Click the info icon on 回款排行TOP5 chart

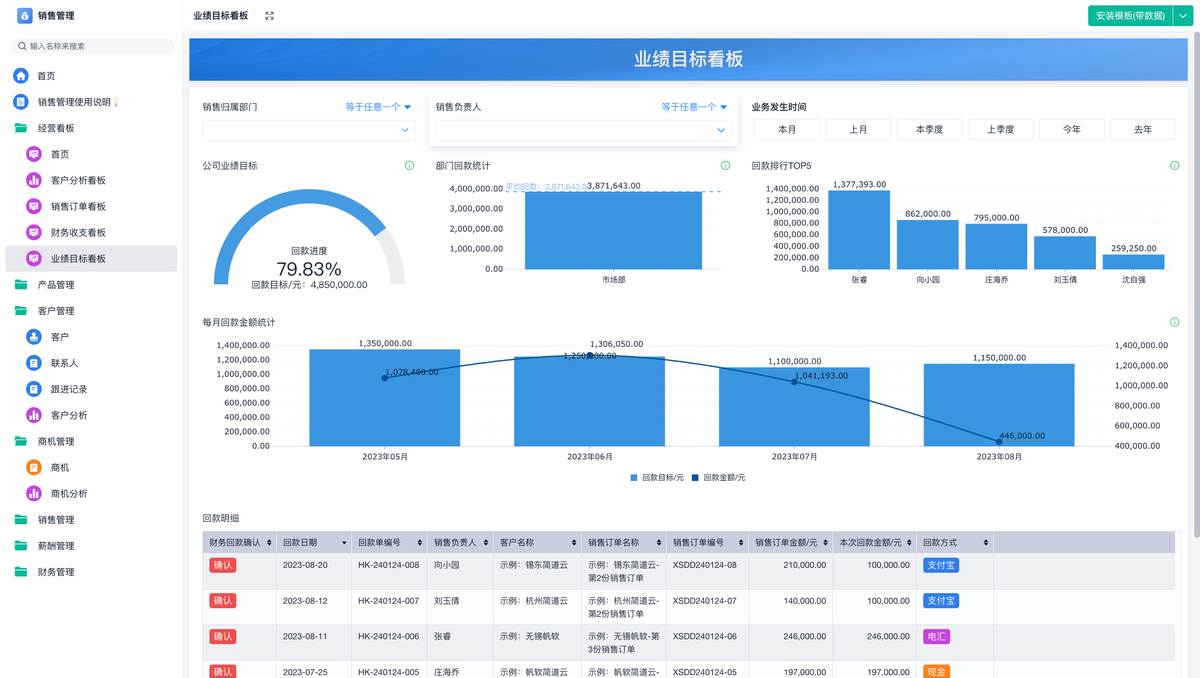[x=1174, y=166]
